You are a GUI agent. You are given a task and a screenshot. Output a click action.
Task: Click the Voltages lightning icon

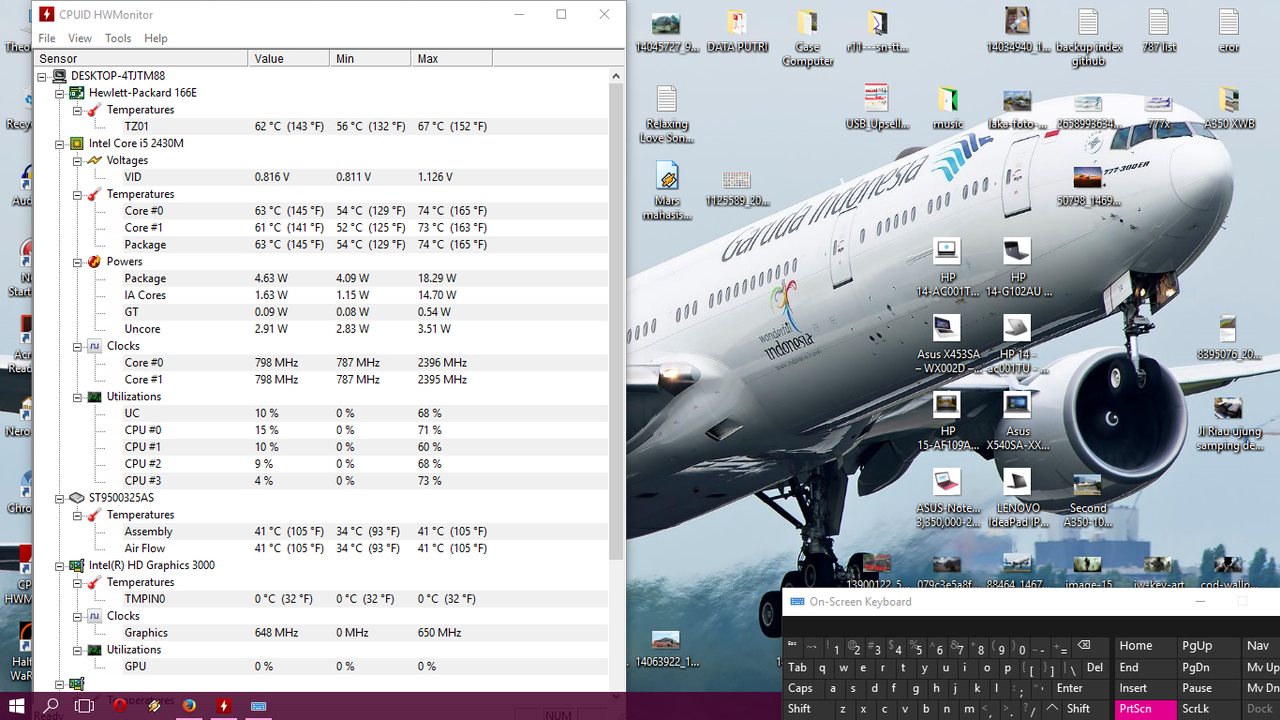click(x=95, y=160)
